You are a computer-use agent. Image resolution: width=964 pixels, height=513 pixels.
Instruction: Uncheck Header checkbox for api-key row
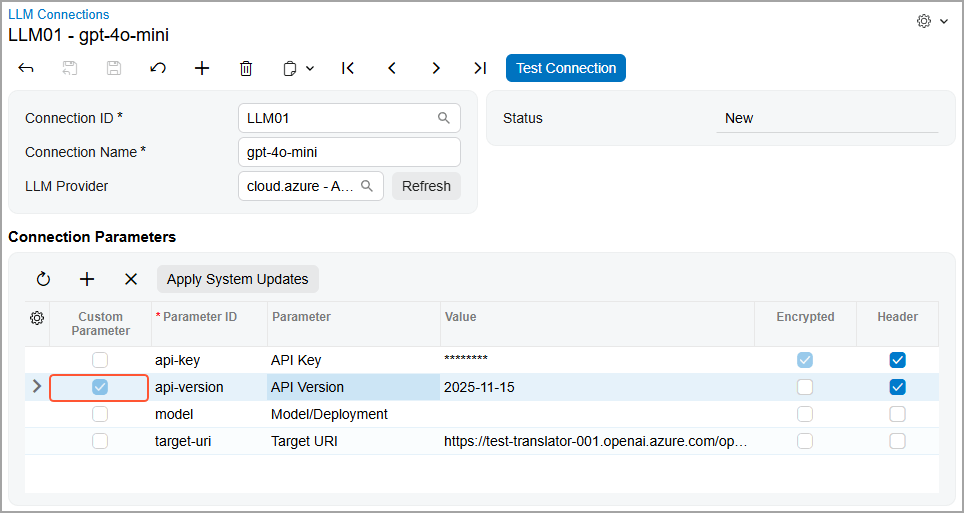[897, 360]
